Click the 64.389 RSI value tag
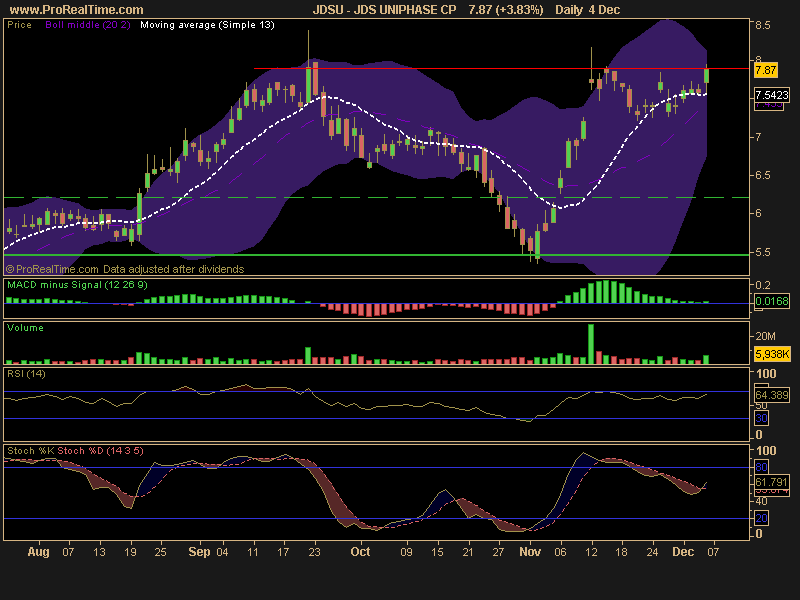The width and height of the screenshot is (800, 600). pos(772,395)
